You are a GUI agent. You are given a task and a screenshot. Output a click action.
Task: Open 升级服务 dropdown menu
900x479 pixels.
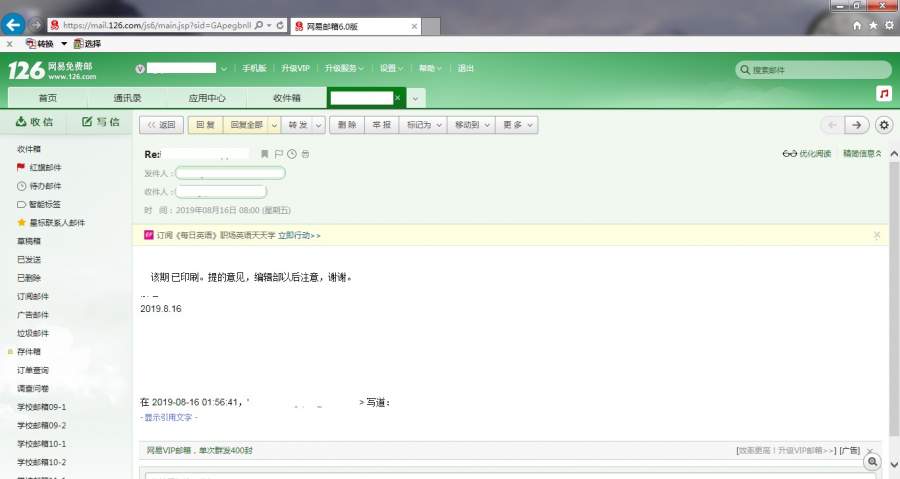point(344,68)
